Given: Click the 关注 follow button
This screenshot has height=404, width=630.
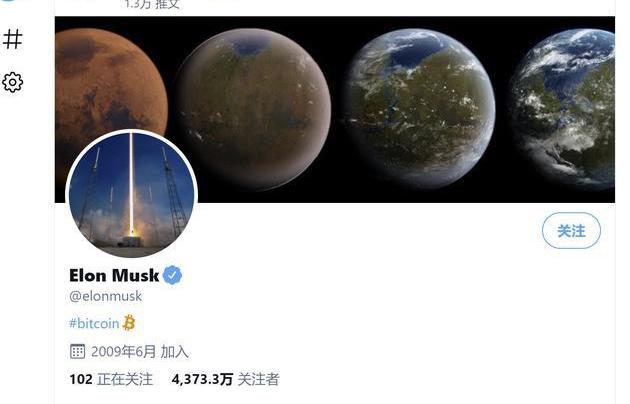Looking at the screenshot, I should (571, 231).
